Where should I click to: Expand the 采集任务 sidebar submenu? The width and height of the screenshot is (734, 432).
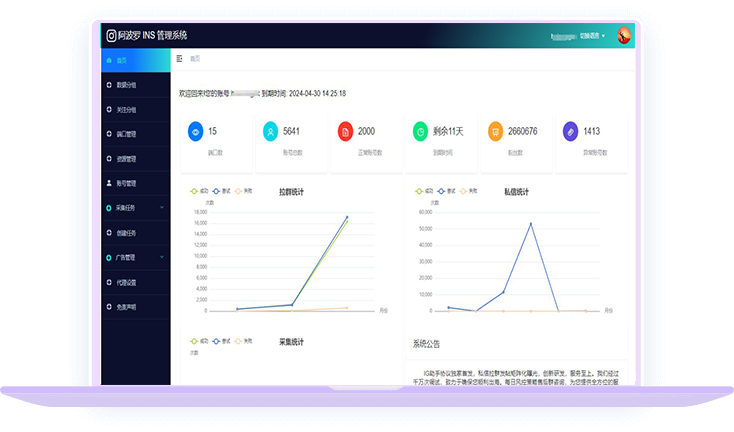(x=132, y=208)
